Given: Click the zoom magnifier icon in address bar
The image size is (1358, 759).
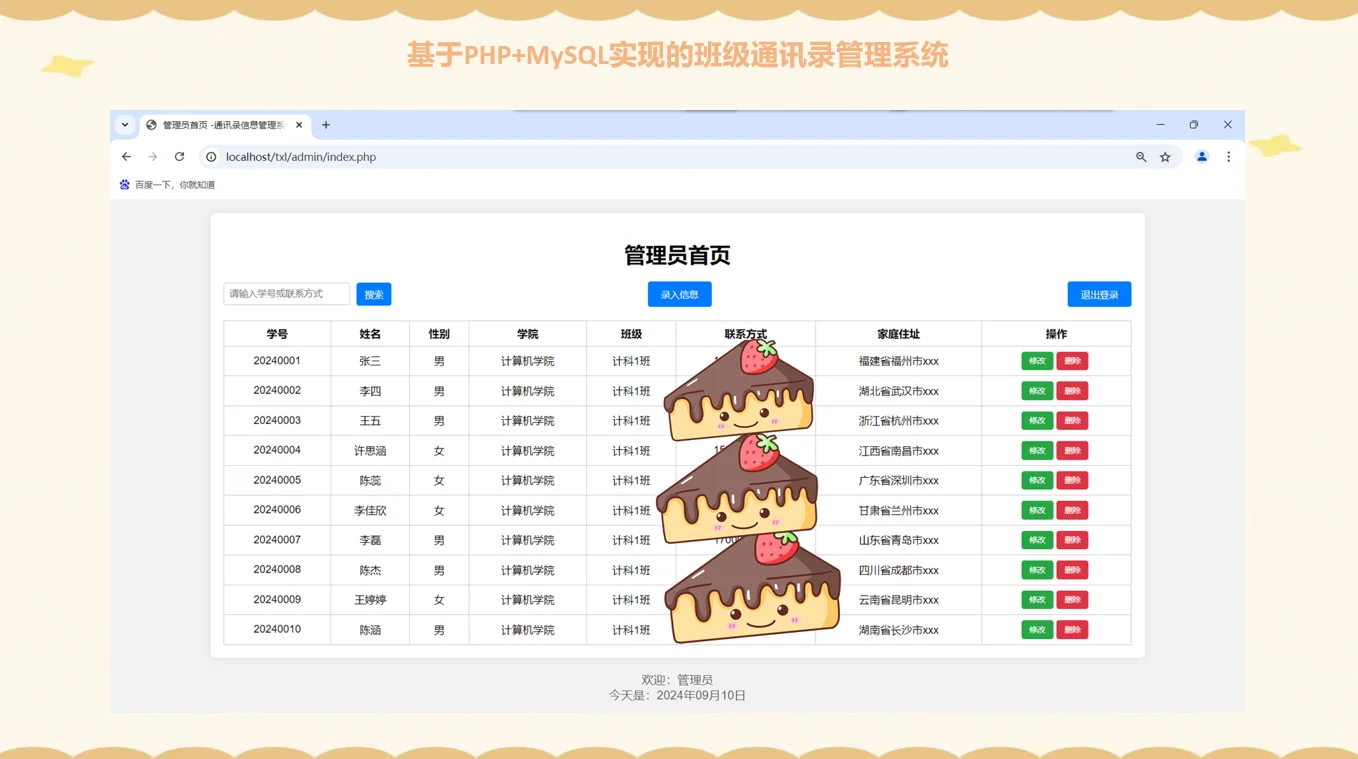Looking at the screenshot, I should point(1140,157).
